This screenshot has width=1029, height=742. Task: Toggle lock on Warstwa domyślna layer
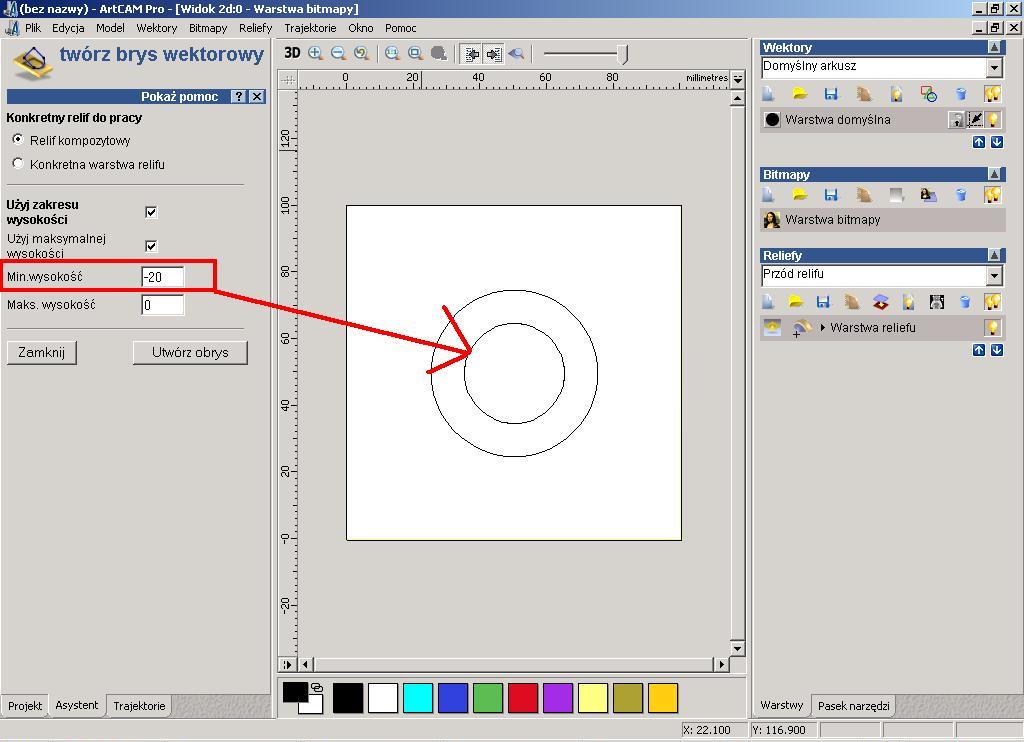[x=957, y=119]
